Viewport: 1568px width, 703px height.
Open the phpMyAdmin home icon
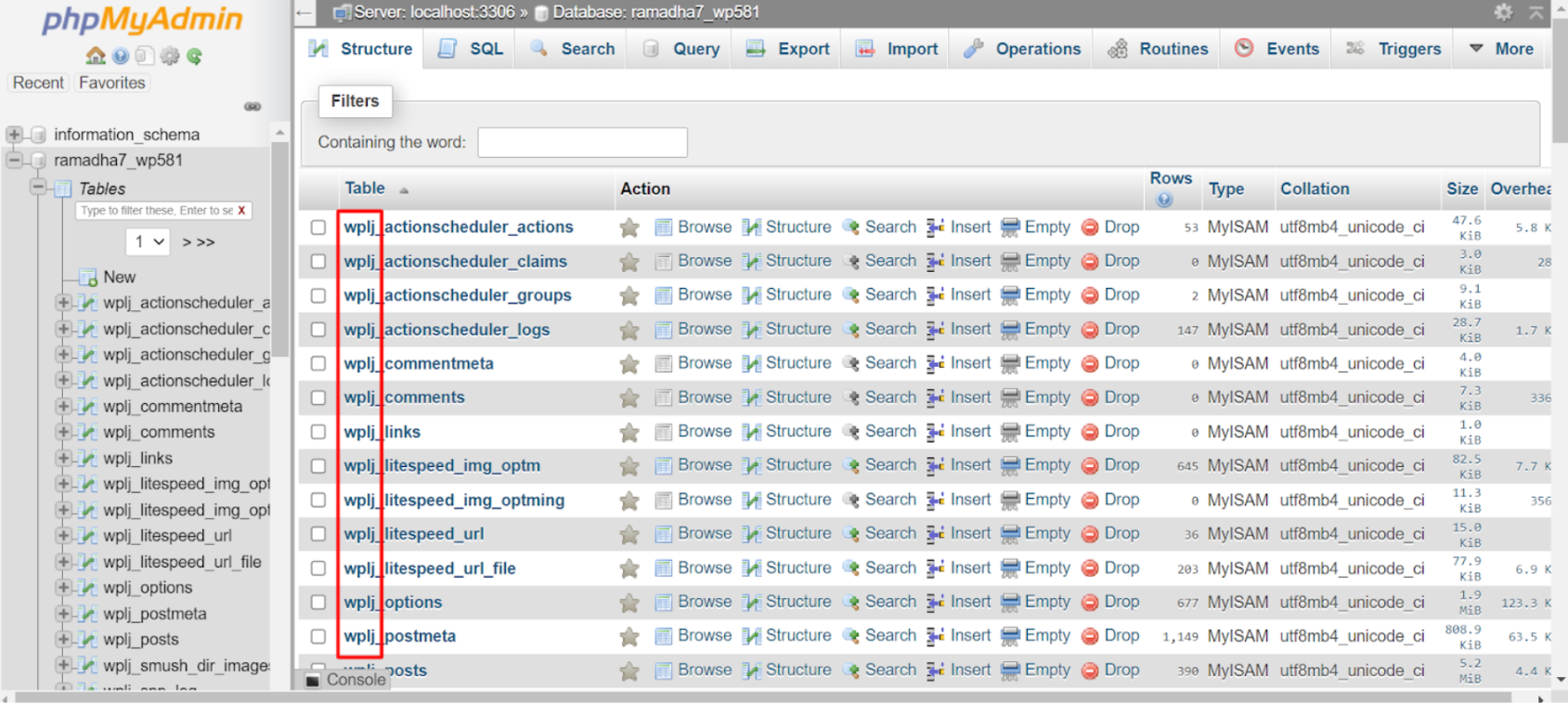coord(95,56)
